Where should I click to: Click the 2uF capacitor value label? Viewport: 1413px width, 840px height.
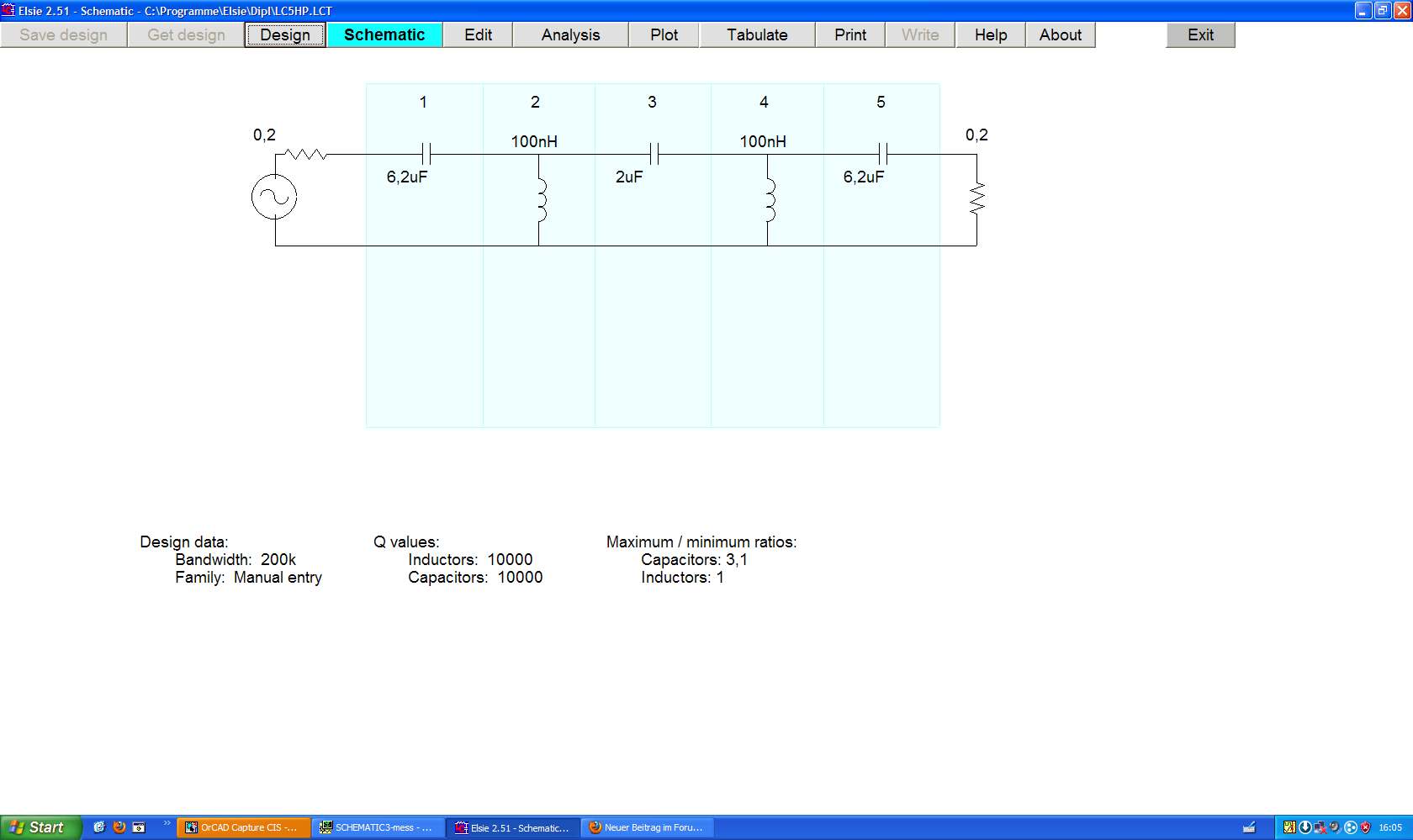tap(629, 177)
